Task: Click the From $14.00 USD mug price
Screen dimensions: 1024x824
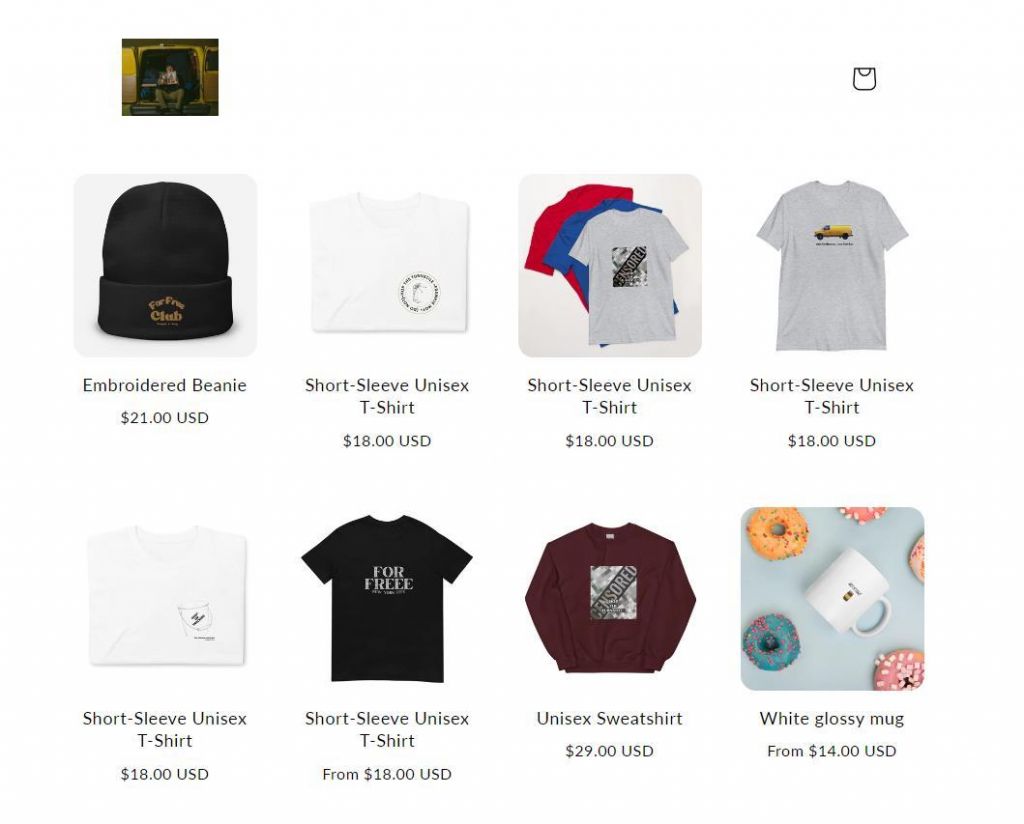Action: (832, 752)
